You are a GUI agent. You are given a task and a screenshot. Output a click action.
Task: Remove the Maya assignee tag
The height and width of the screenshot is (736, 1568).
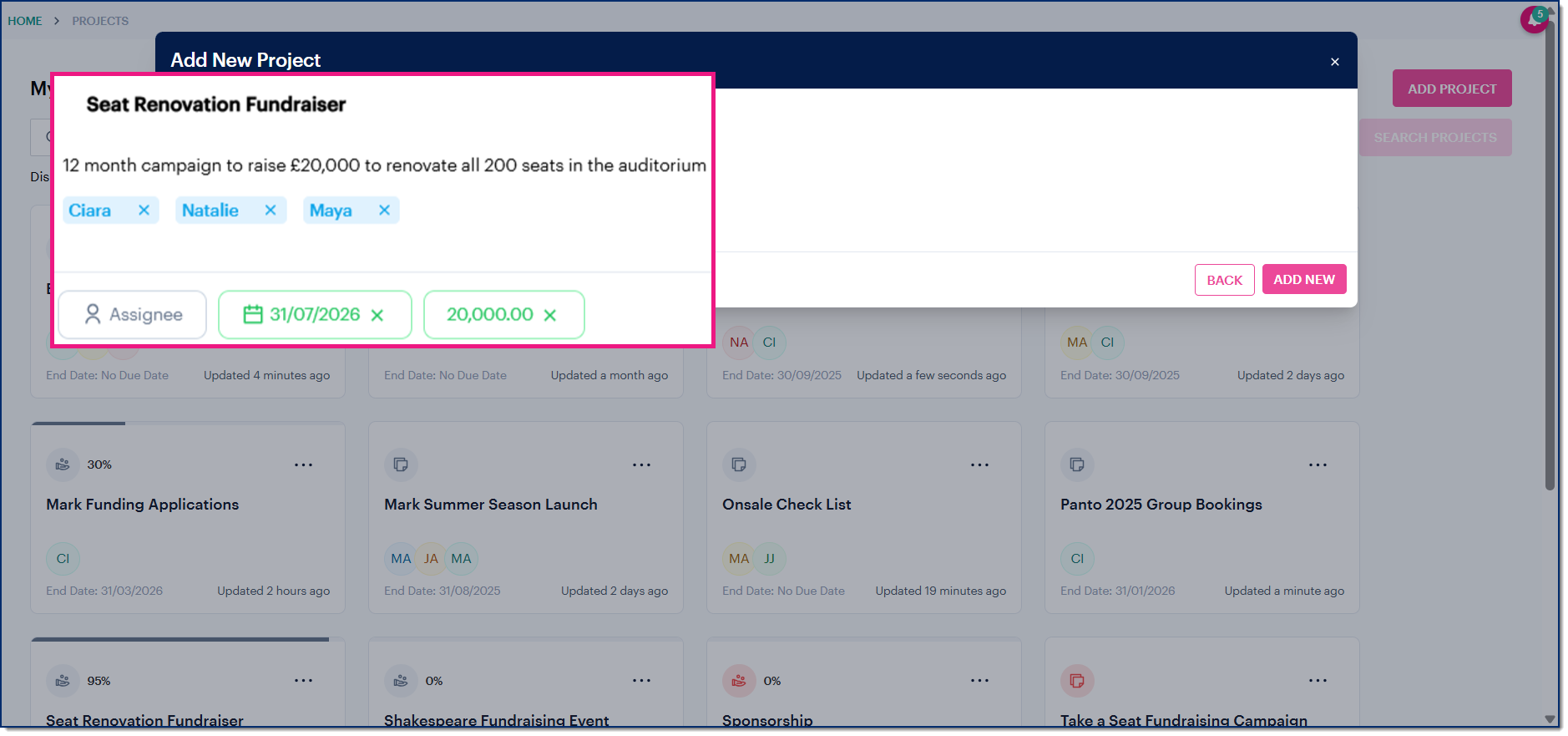coord(384,211)
